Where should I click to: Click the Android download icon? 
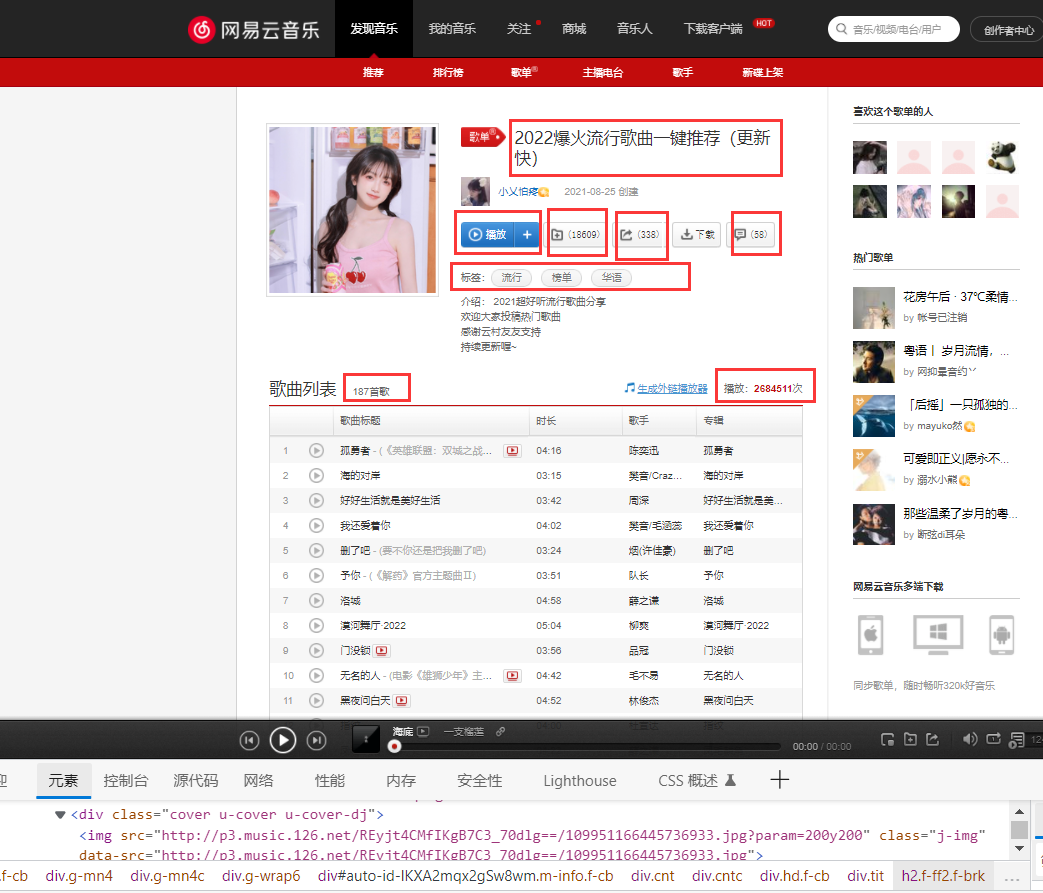pos(1002,635)
